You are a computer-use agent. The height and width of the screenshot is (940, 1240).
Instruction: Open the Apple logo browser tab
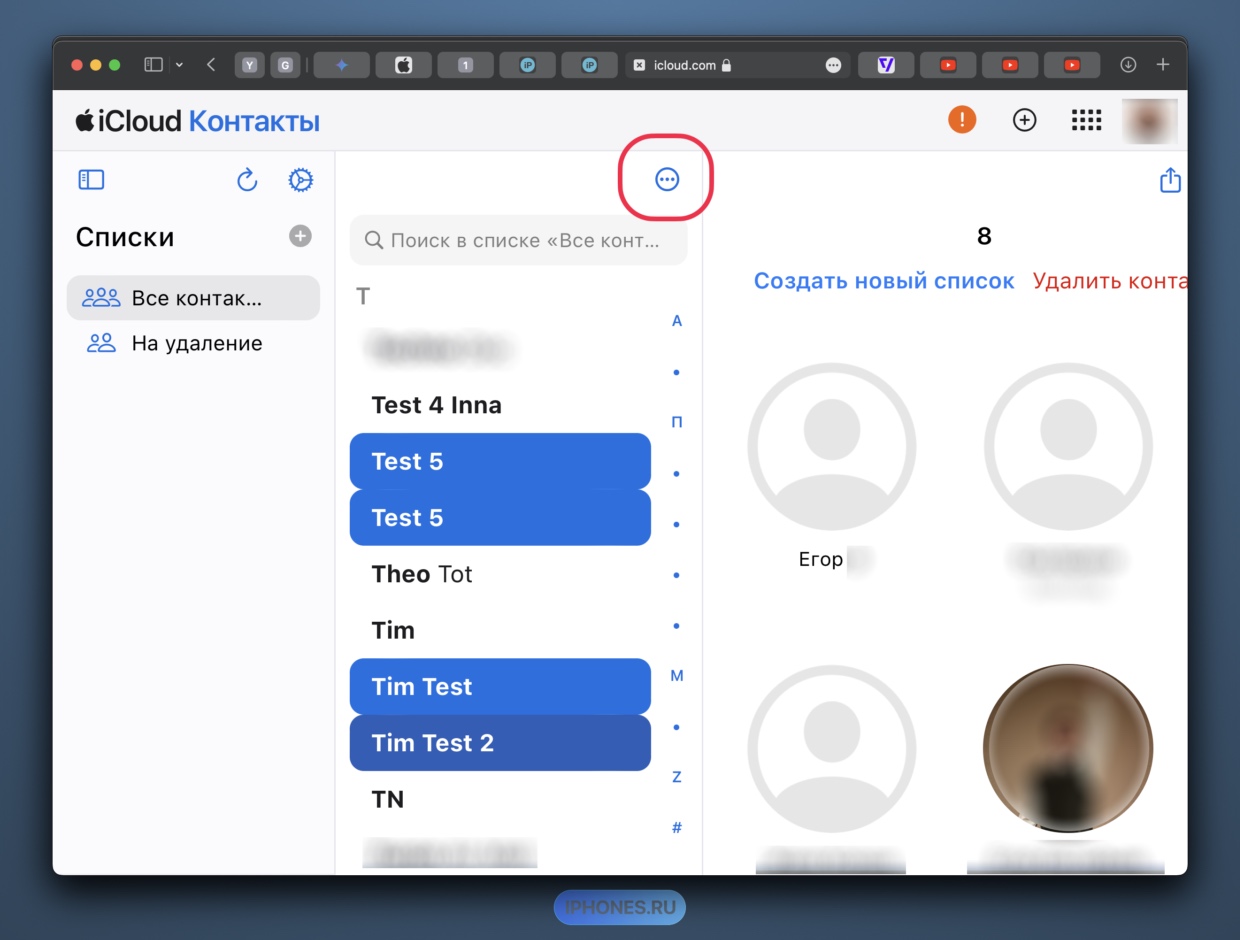coord(404,65)
